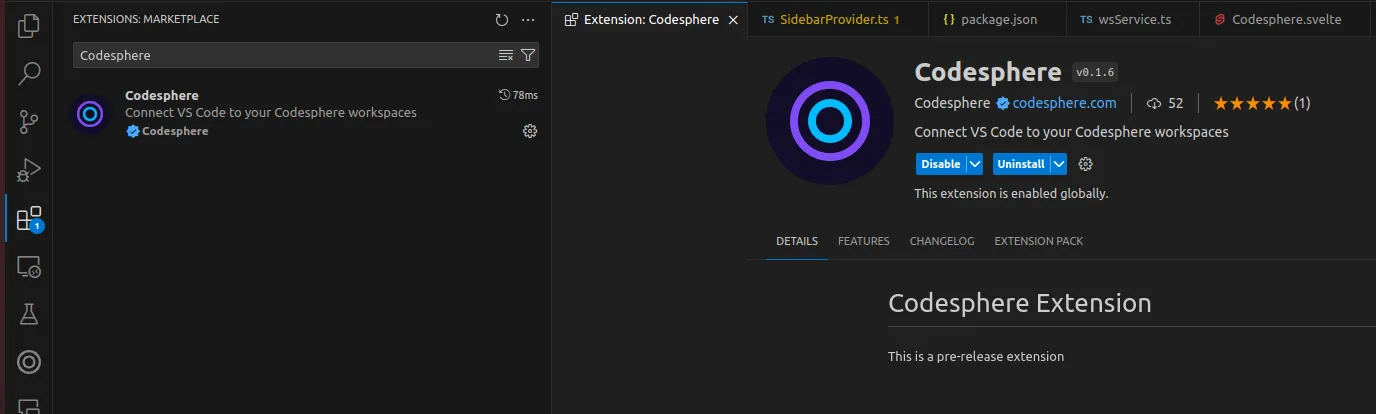Viewport: 1376px width, 414px height.
Task: Click the Codesphere search input field
Action: (x=285, y=55)
